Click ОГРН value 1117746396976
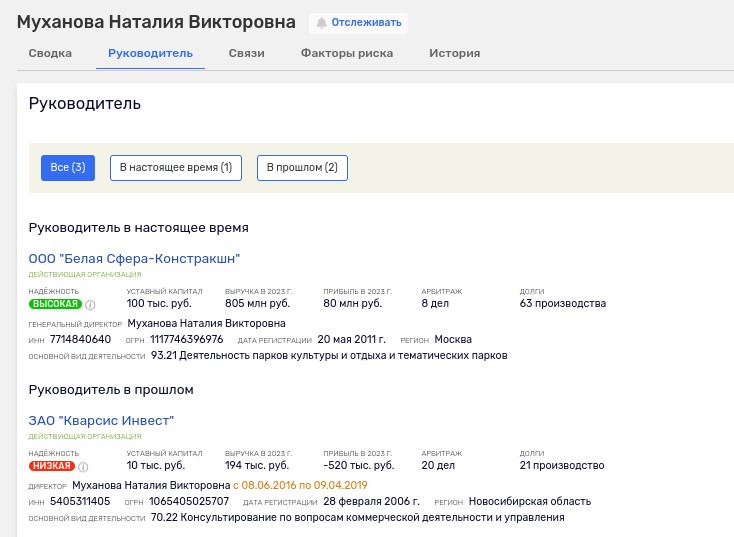The width and height of the screenshot is (734, 537). click(186, 339)
